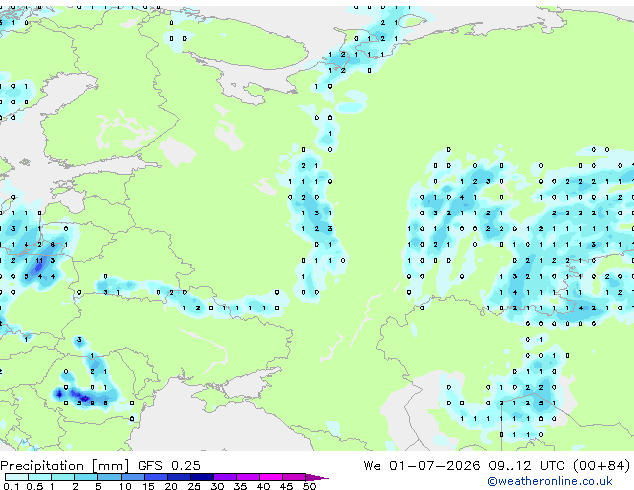Click the '10' legend scale label

[x=125, y=486]
